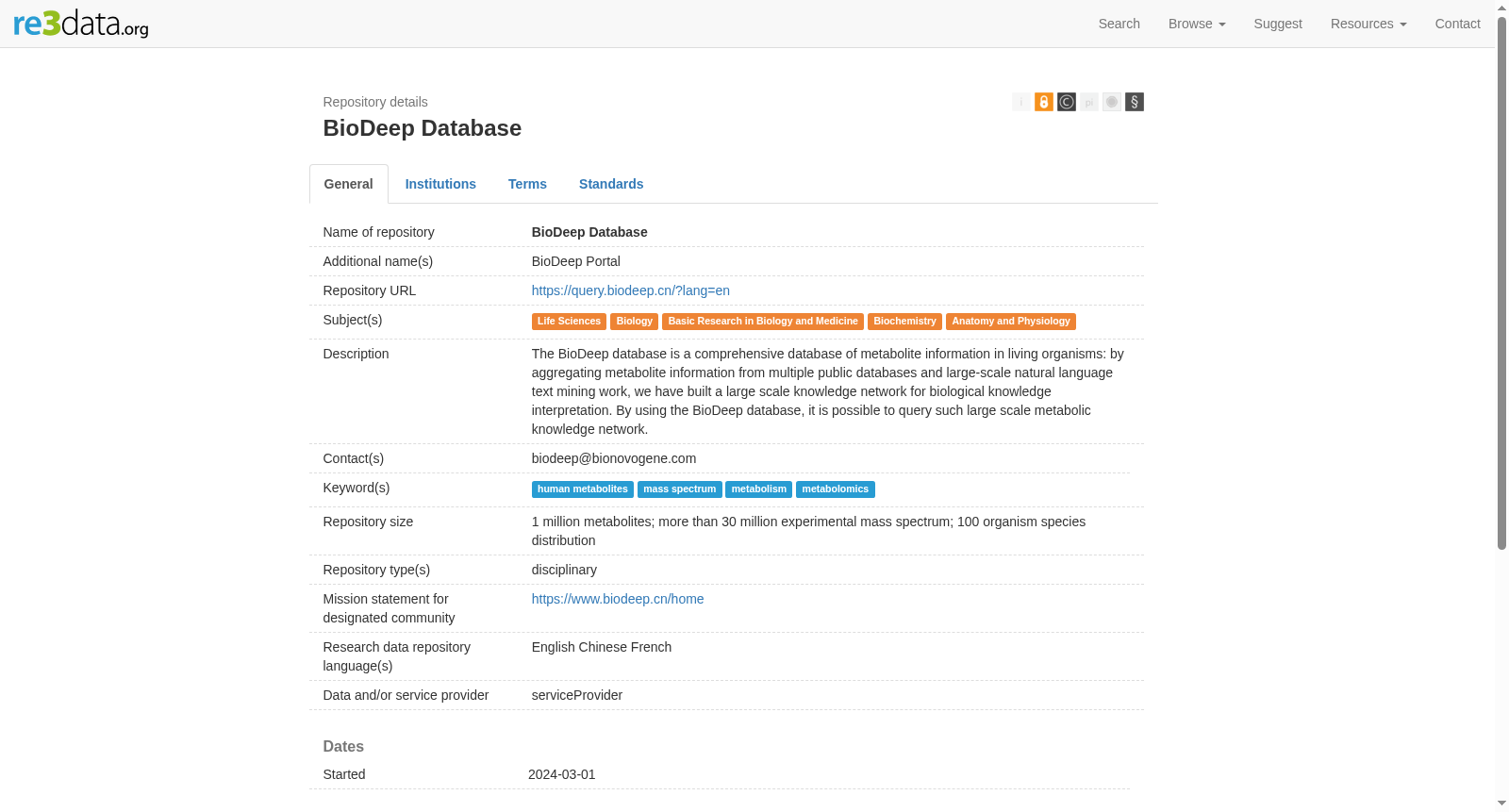
Task: Open the query.biodeep.cn repository URL
Action: [x=631, y=290]
